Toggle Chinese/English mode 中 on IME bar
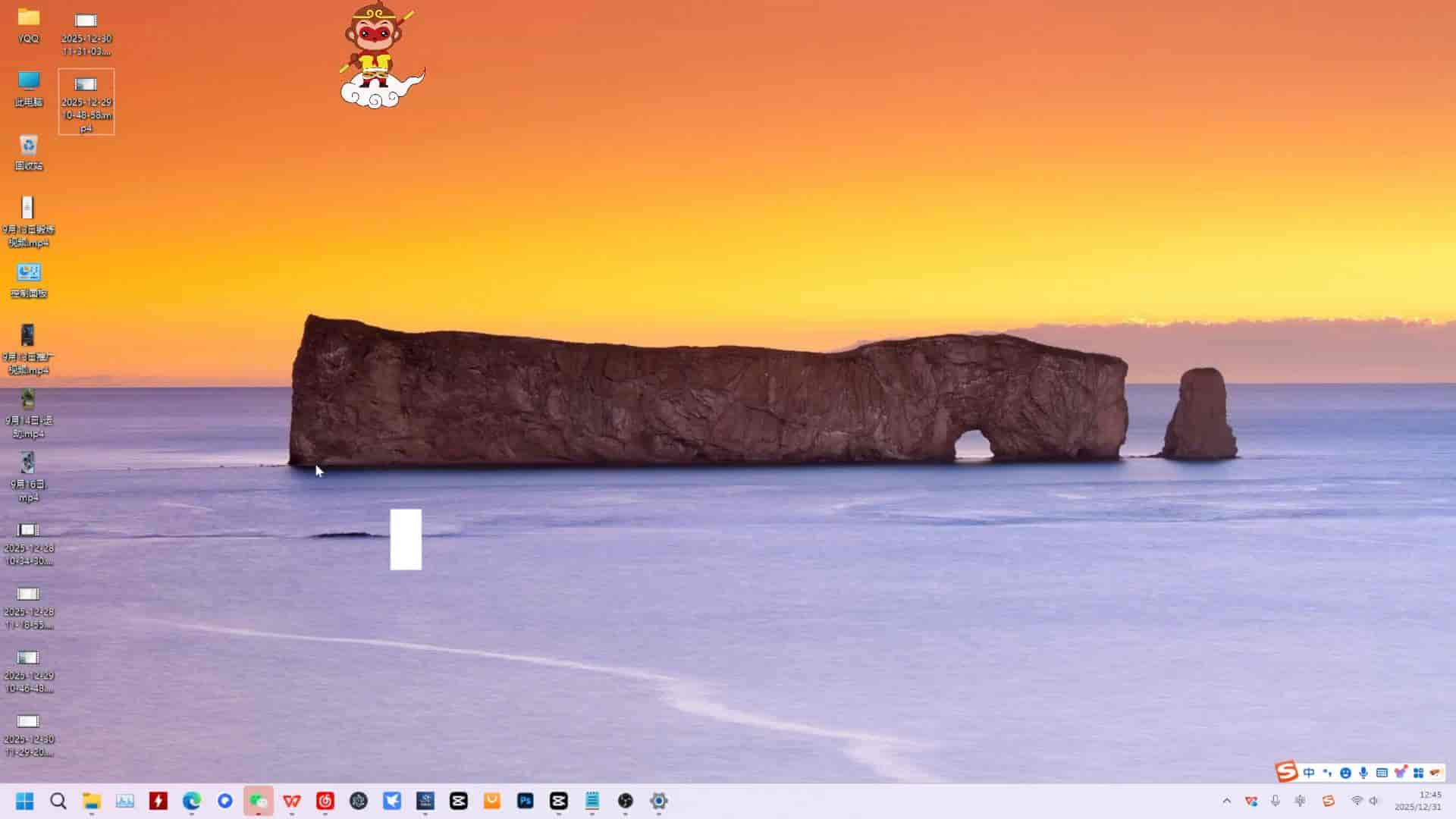The width and height of the screenshot is (1456, 819). 1309,773
